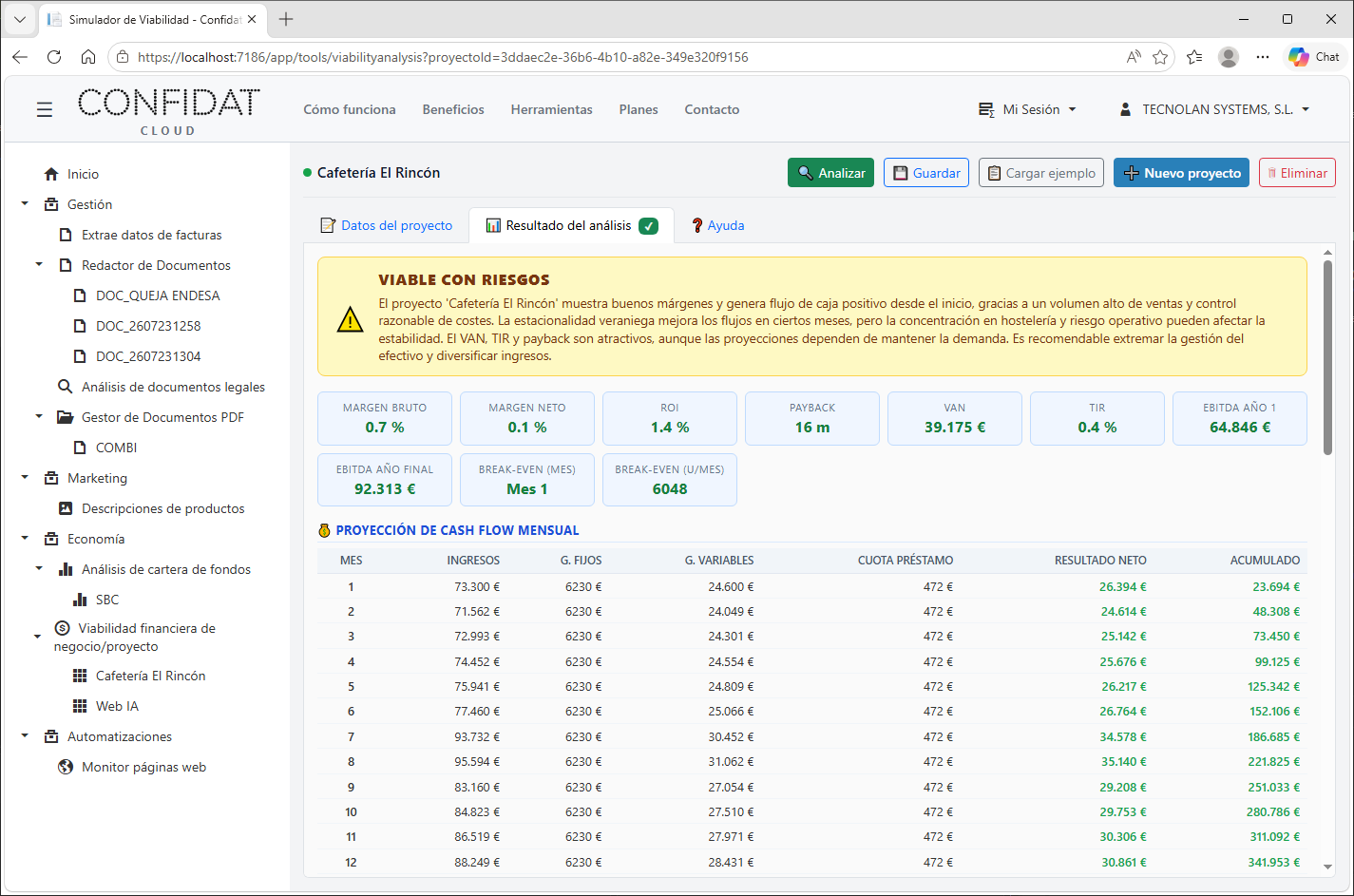Click Cargar ejemplo button
The height and width of the screenshot is (896, 1354).
[1041, 173]
